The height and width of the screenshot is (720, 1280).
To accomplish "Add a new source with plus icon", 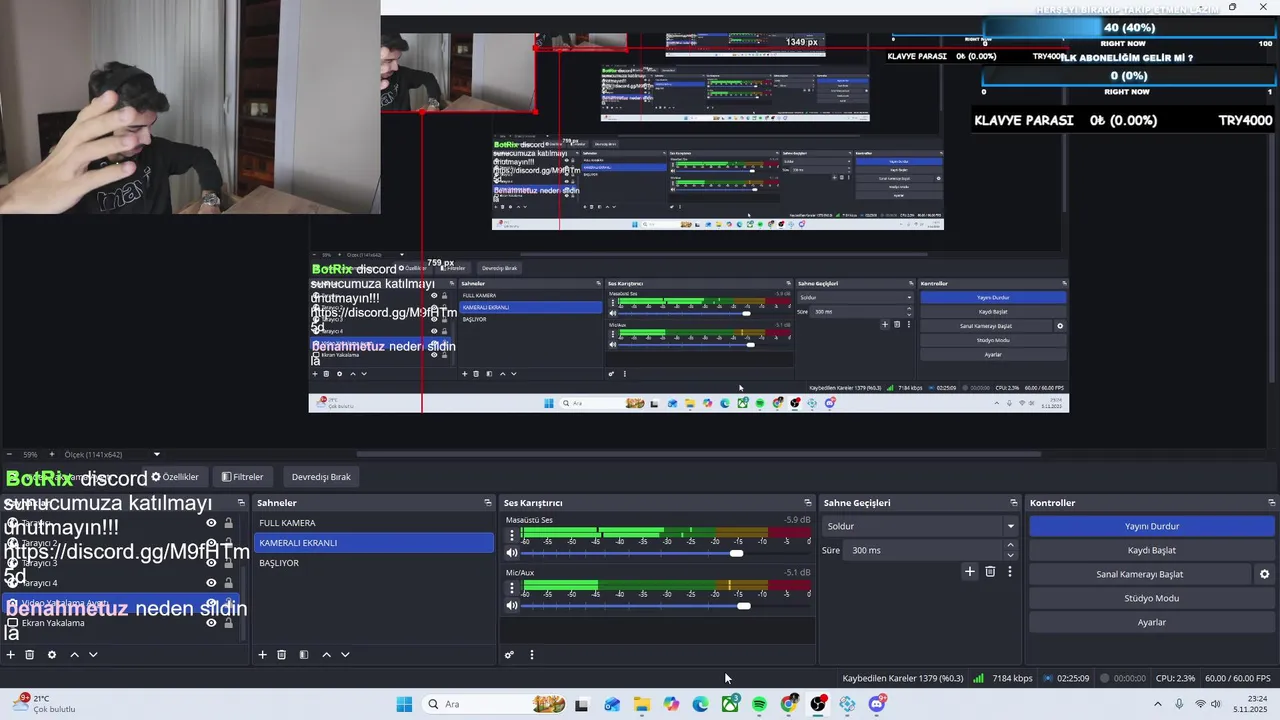I will tap(11, 655).
